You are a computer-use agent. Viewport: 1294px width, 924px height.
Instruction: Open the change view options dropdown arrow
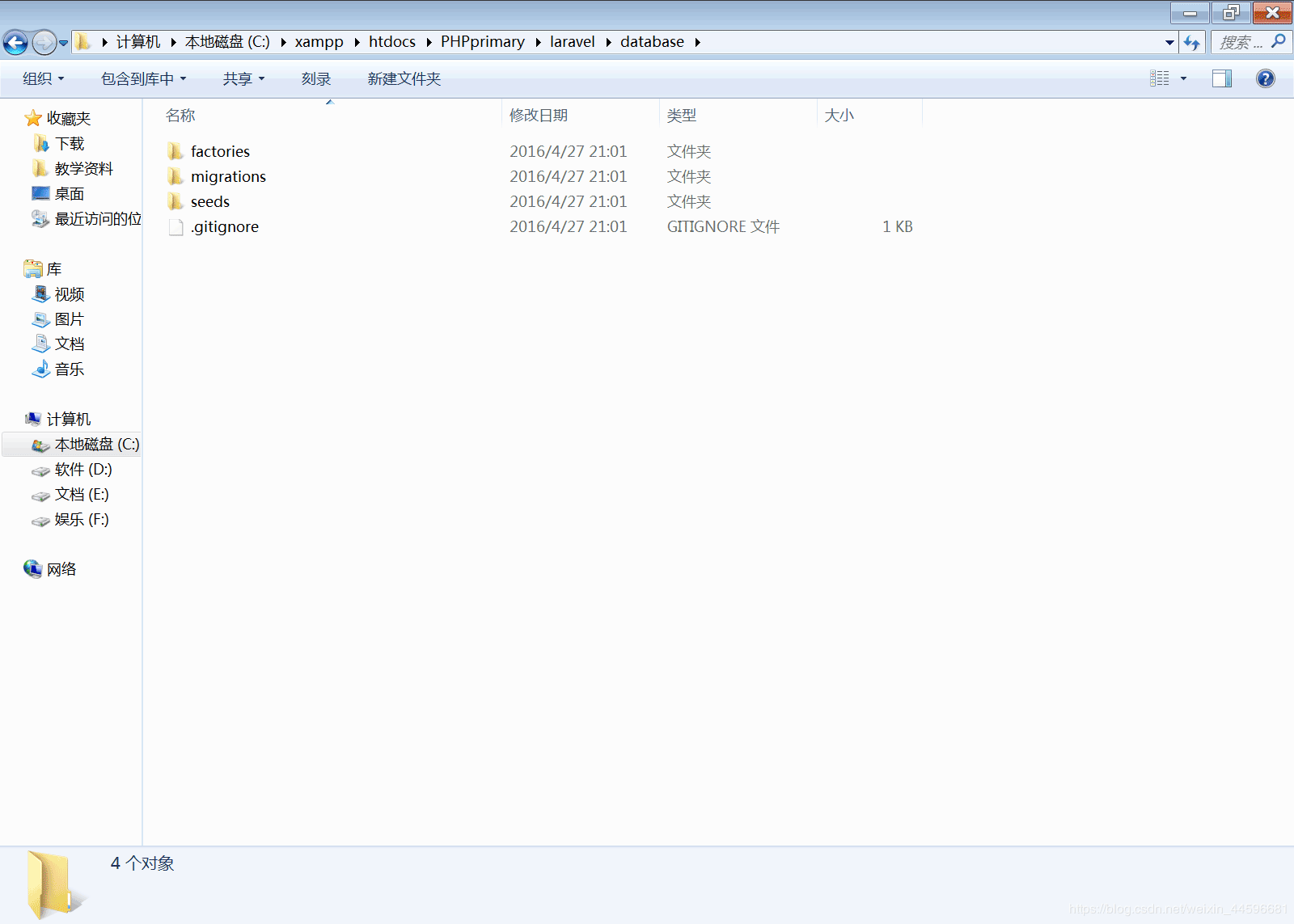click(1183, 78)
